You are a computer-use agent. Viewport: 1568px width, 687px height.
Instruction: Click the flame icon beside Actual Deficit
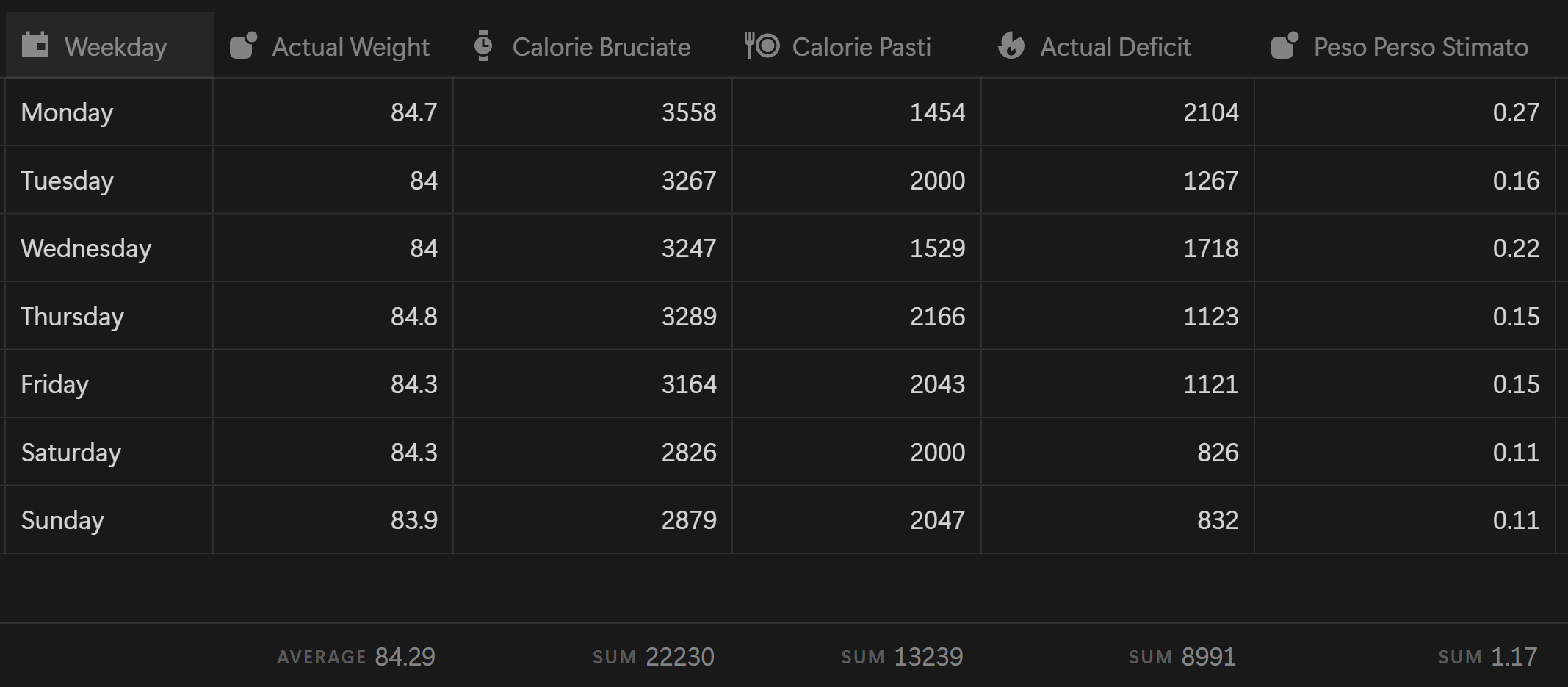pos(1011,46)
